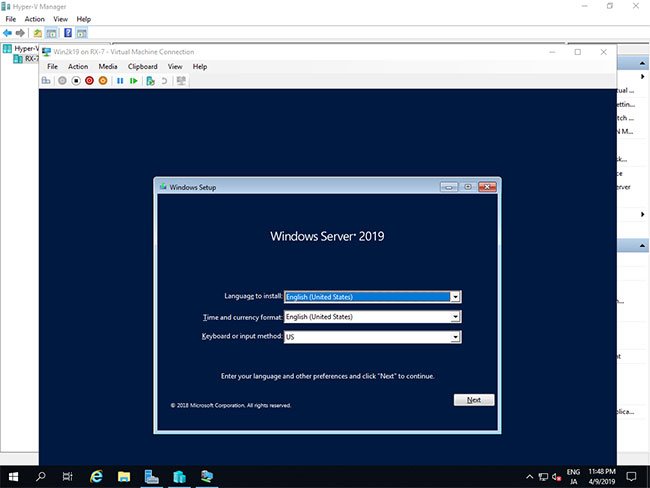This screenshot has height=488, width=650.
Task: Click the Forward arrow in Hyper-V Manager toolbar
Action: (x=20, y=33)
